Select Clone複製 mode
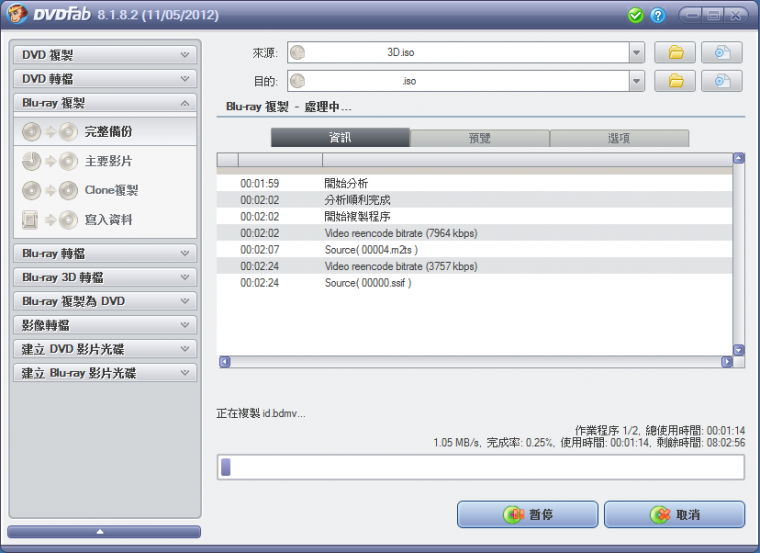 click(105, 190)
